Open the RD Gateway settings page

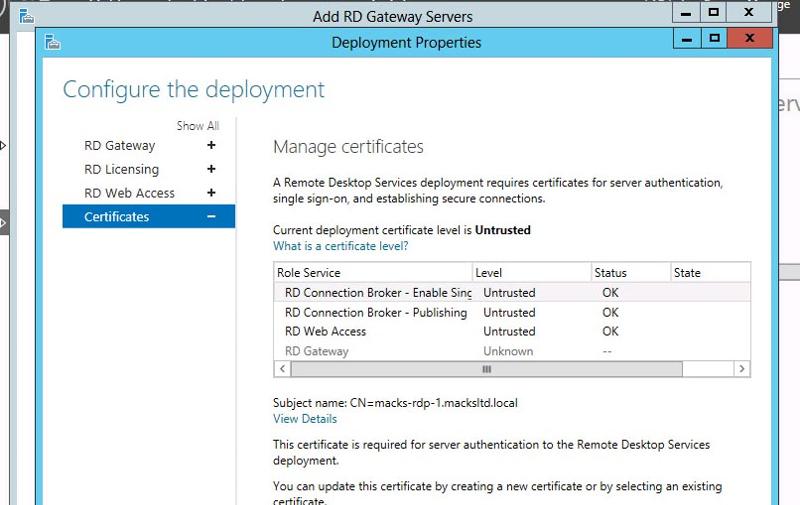tap(119, 145)
